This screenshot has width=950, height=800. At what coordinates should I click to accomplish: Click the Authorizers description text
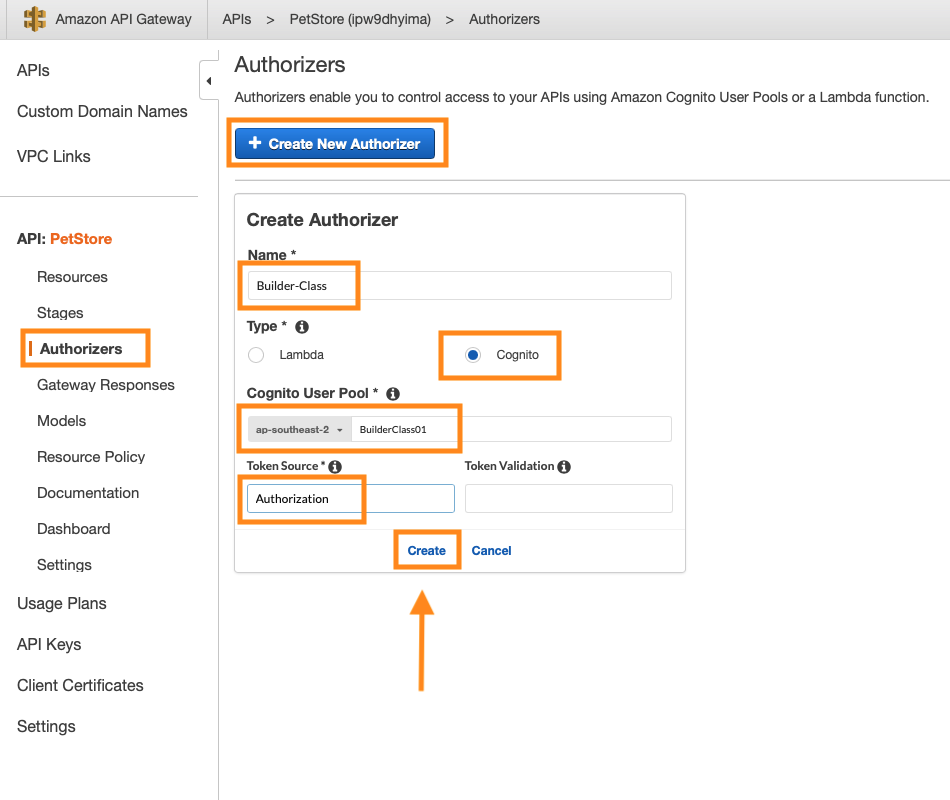[x=582, y=98]
